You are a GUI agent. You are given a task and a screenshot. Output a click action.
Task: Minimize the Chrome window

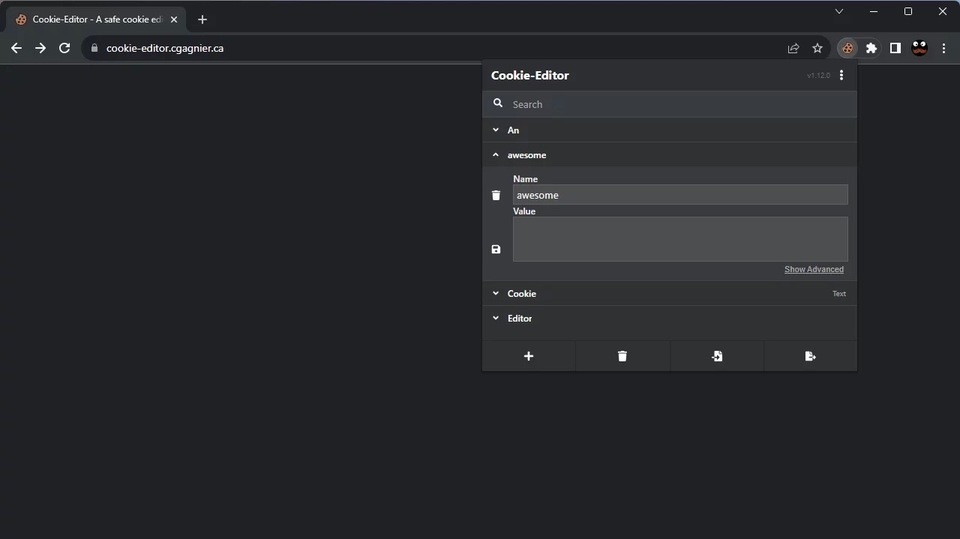[x=874, y=11]
